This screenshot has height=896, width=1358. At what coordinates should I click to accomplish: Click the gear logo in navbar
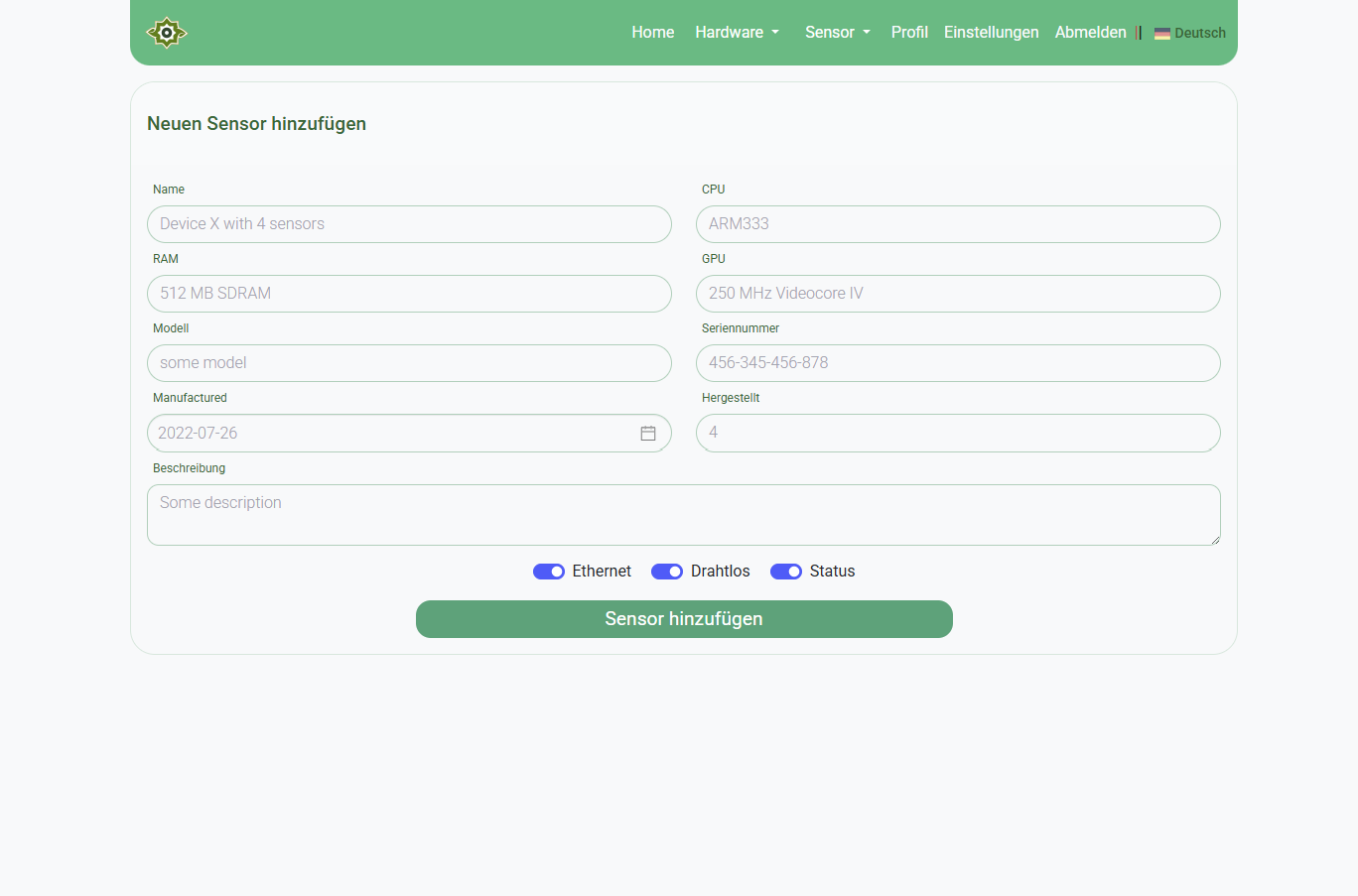tap(167, 33)
